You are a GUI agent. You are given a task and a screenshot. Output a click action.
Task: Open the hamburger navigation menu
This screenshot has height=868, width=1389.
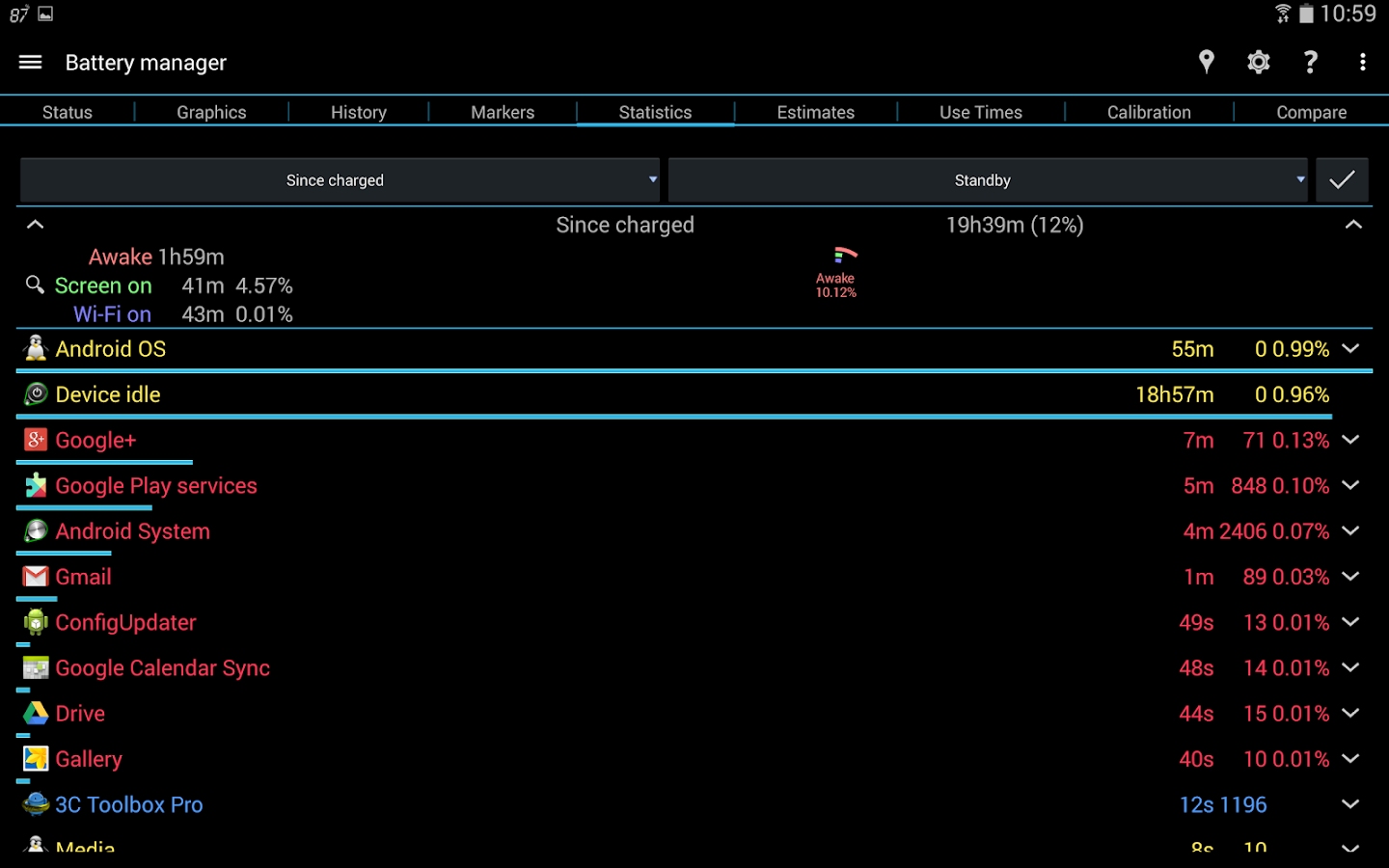30,63
